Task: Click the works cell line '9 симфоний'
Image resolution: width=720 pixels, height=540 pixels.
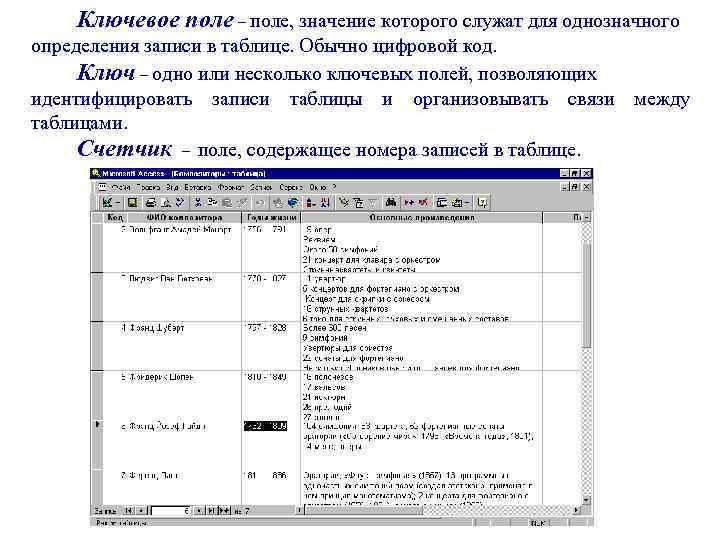Action: pos(326,338)
